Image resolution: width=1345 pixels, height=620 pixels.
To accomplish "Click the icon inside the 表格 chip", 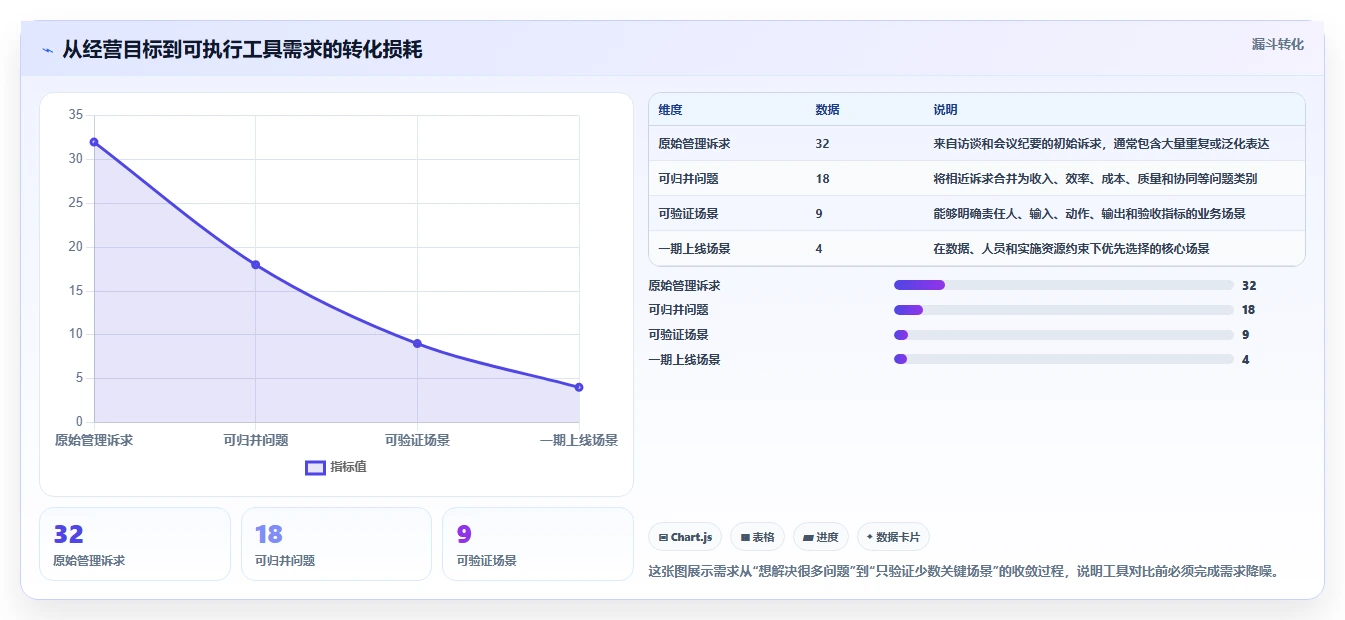I will pyautogui.click(x=745, y=537).
